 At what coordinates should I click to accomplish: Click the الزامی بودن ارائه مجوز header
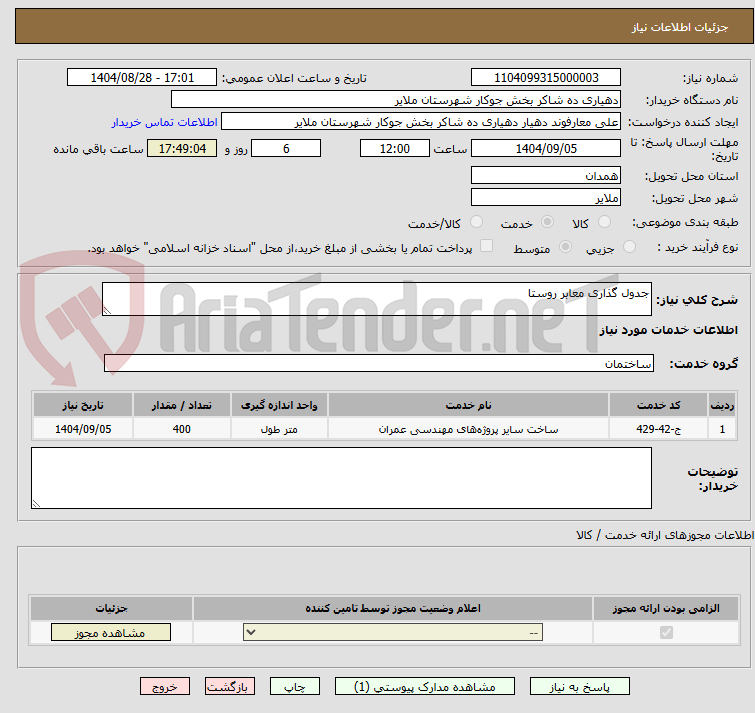[x=666, y=608]
